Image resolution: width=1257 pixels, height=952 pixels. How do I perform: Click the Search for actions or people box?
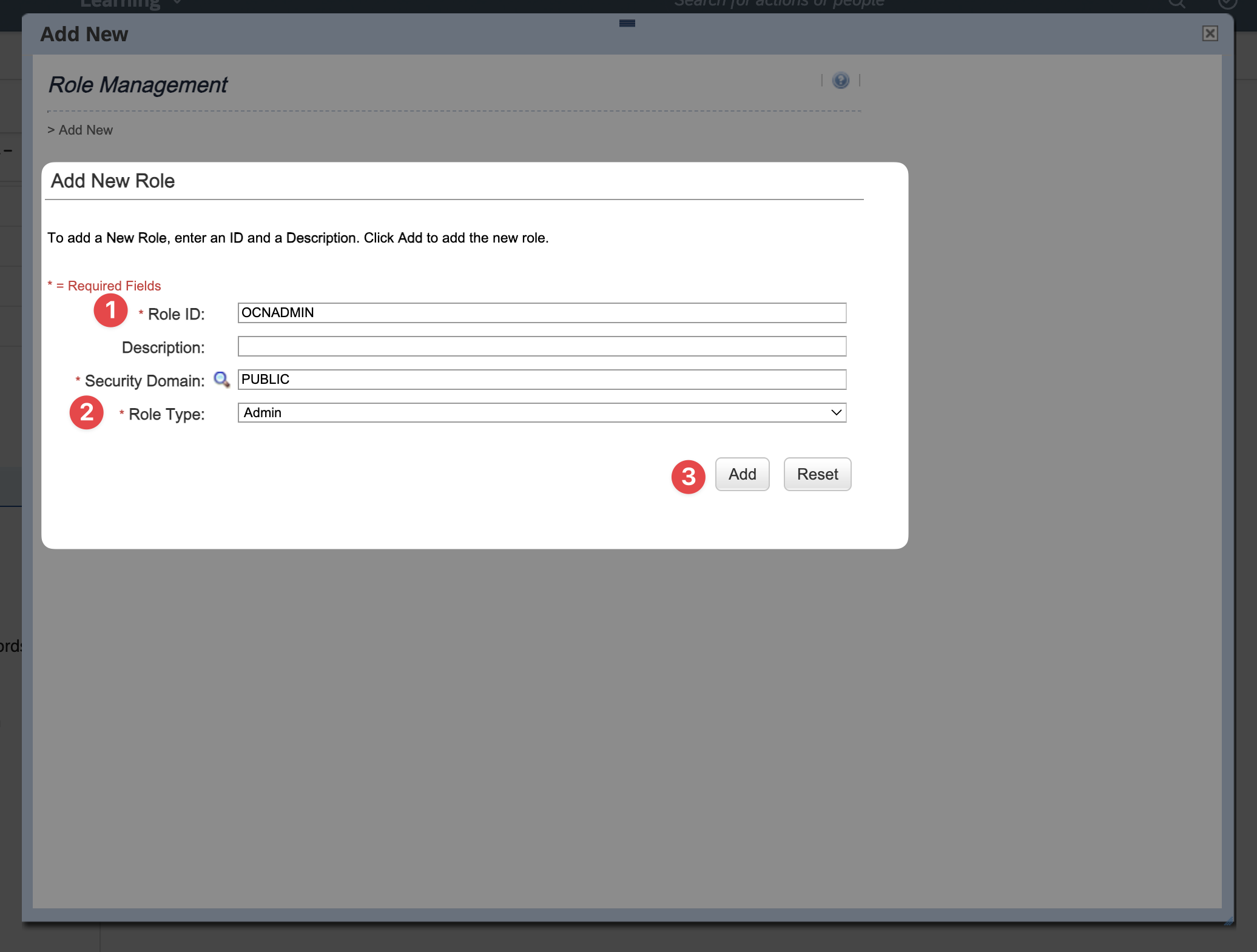pyautogui.click(x=779, y=4)
